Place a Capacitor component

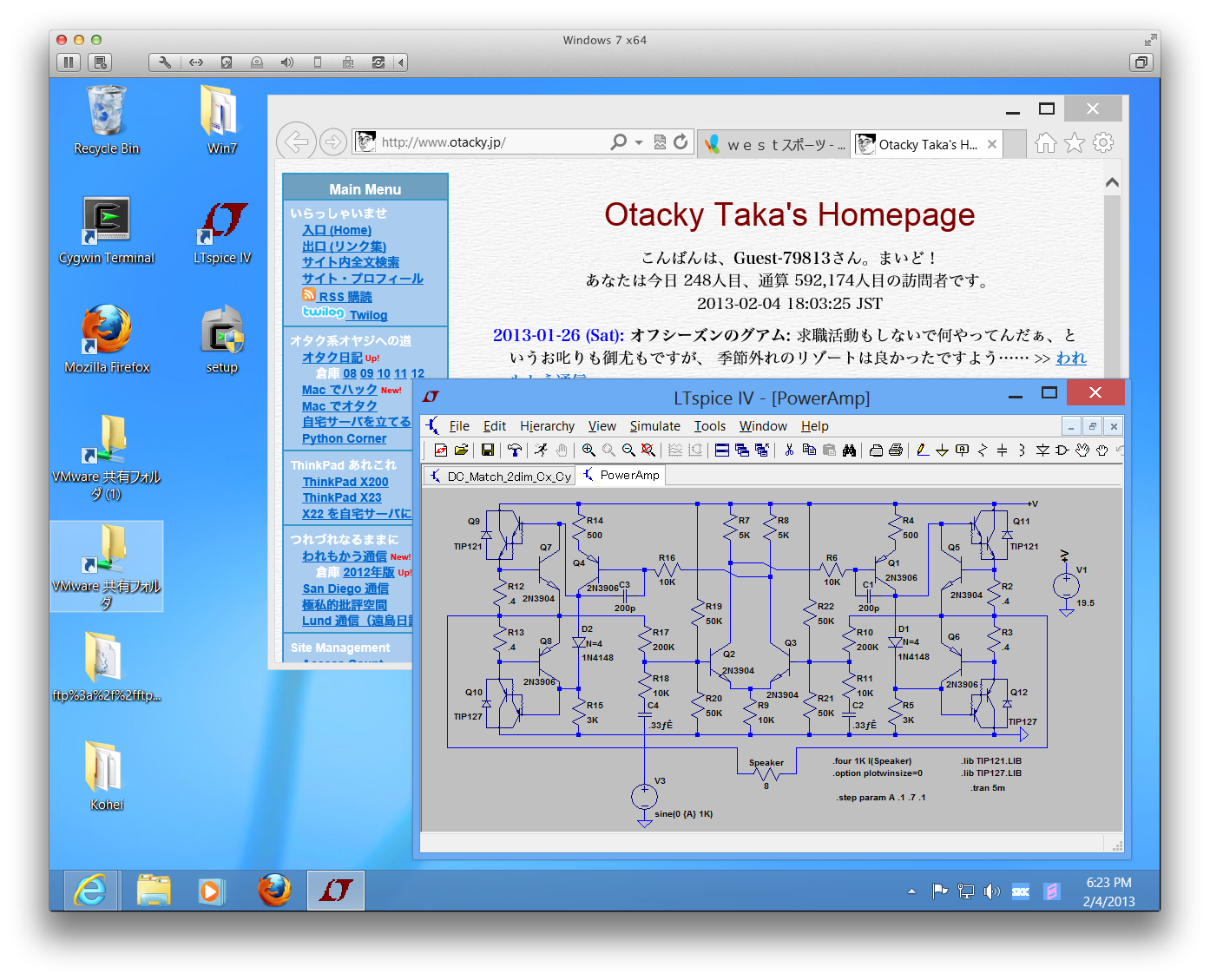[x=1002, y=450]
